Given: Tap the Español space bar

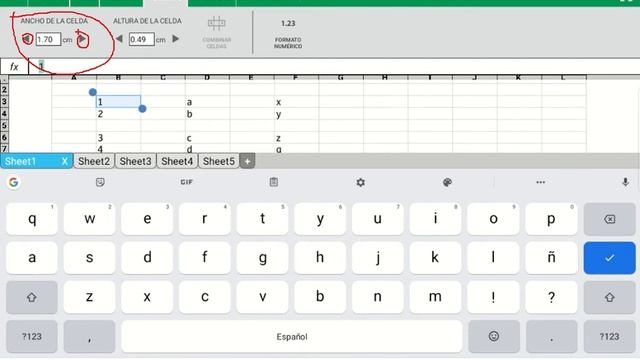Looking at the screenshot, I should click(x=292, y=336).
